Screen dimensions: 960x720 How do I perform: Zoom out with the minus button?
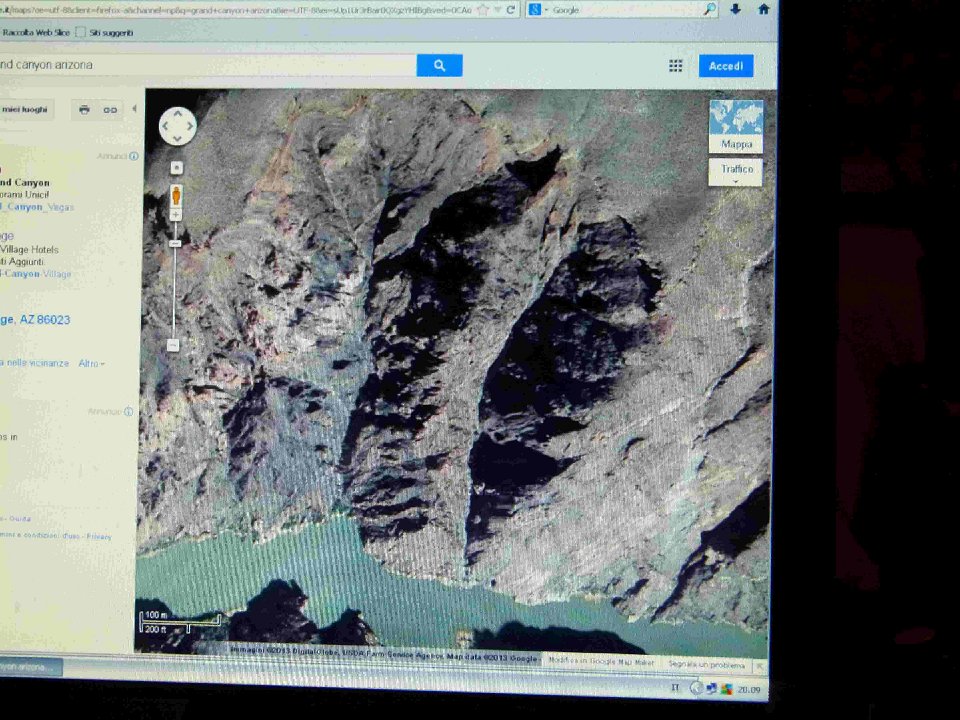point(173,346)
